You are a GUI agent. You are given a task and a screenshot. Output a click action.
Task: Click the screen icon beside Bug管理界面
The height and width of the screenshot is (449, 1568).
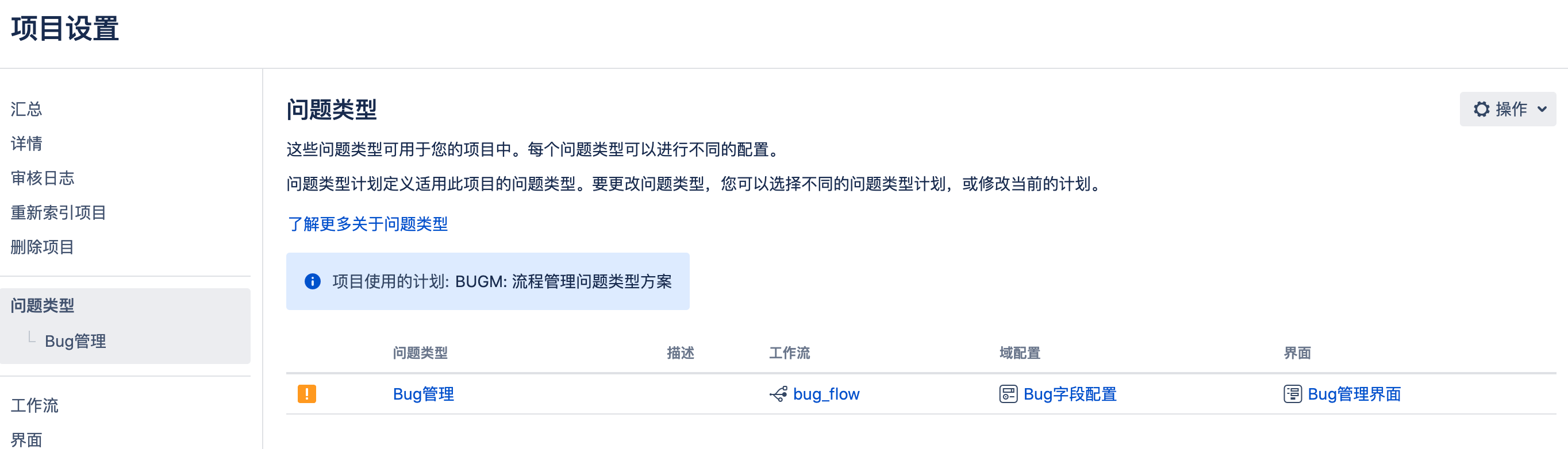point(1292,394)
